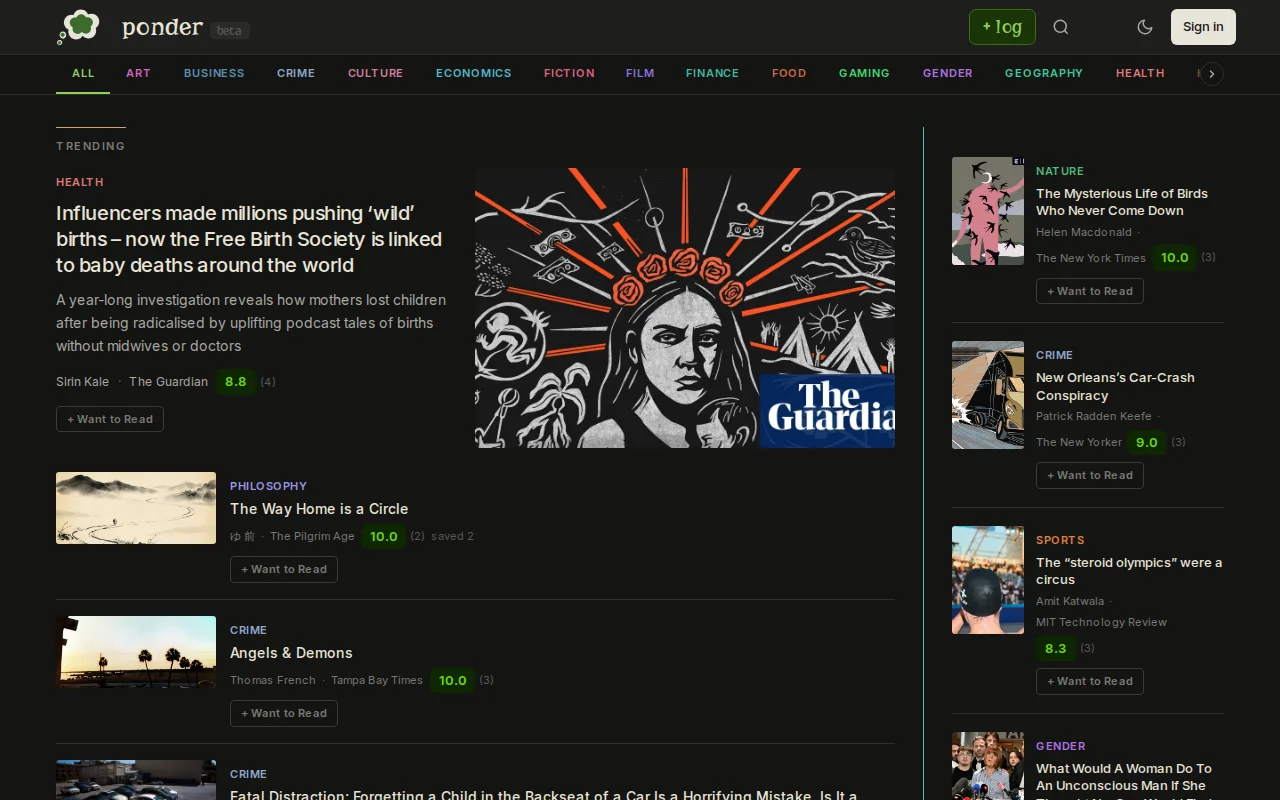Click Want to Read for Car-Crash Conspiracy
This screenshot has height=800, width=1280.
coord(1090,475)
